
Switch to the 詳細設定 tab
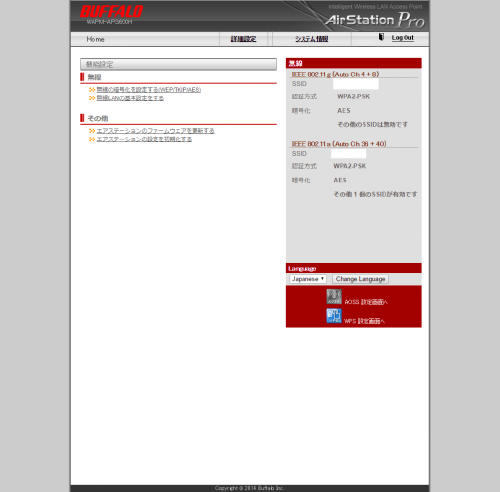click(244, 39)
